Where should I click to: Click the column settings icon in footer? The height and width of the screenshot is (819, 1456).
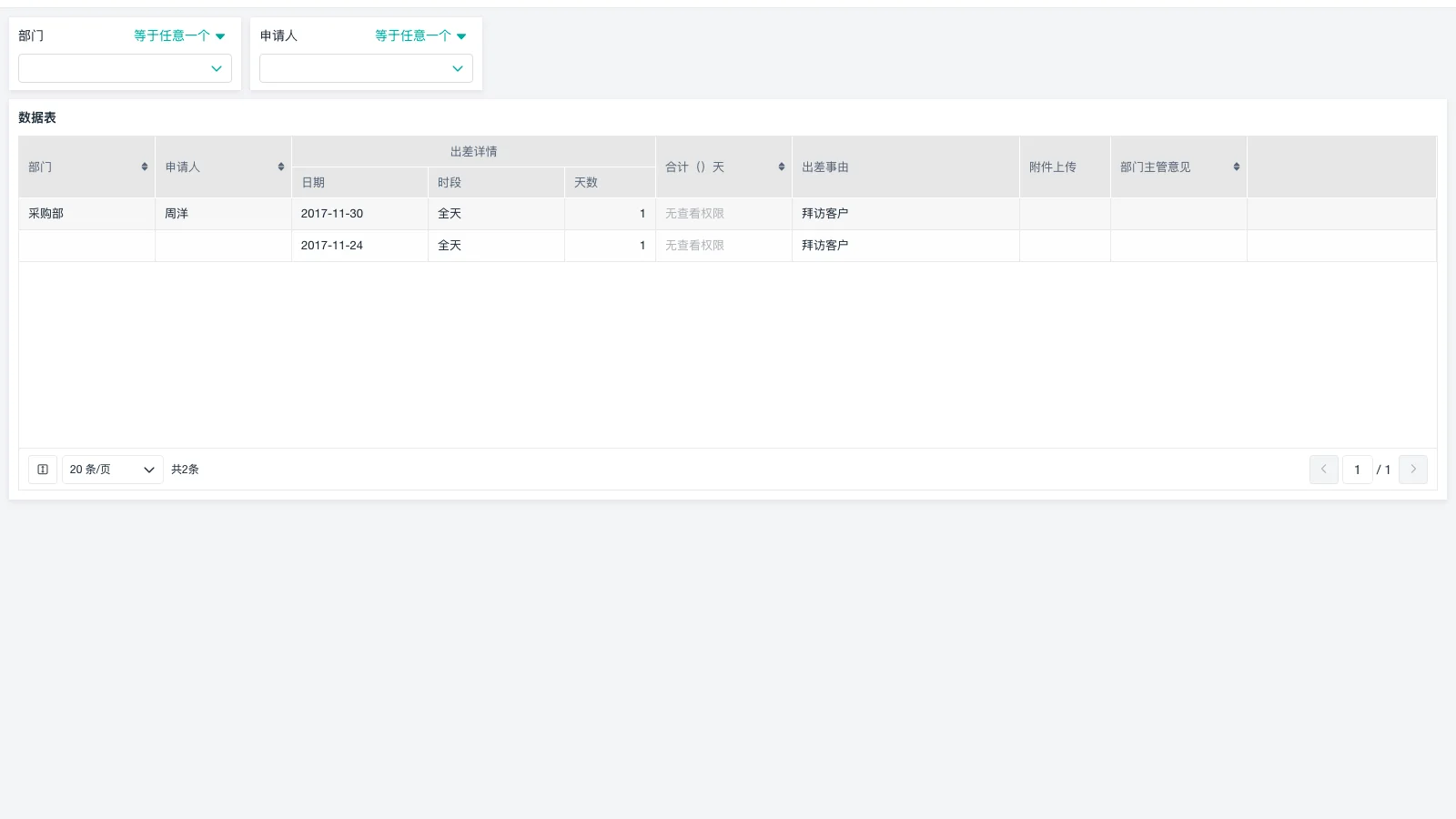click(43, 470)
